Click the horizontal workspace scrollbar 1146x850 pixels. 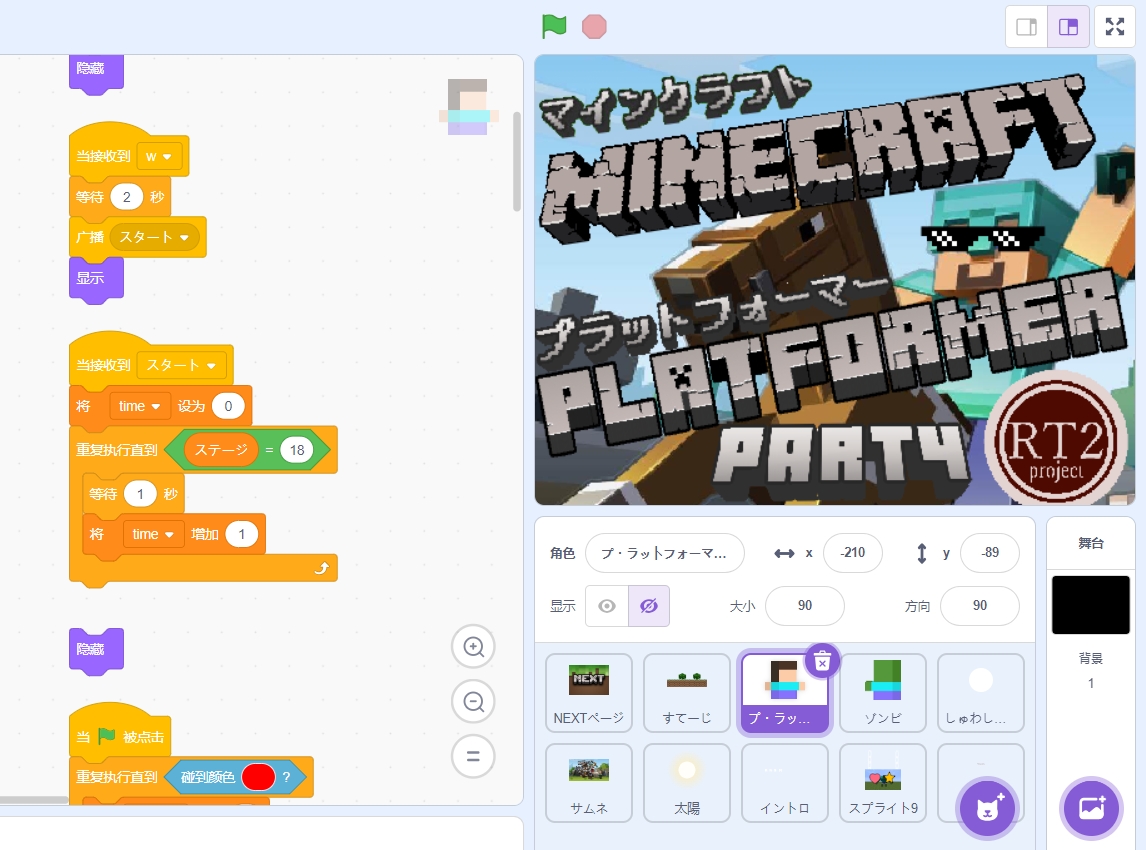pyautogui.click(x=34, y=800)
